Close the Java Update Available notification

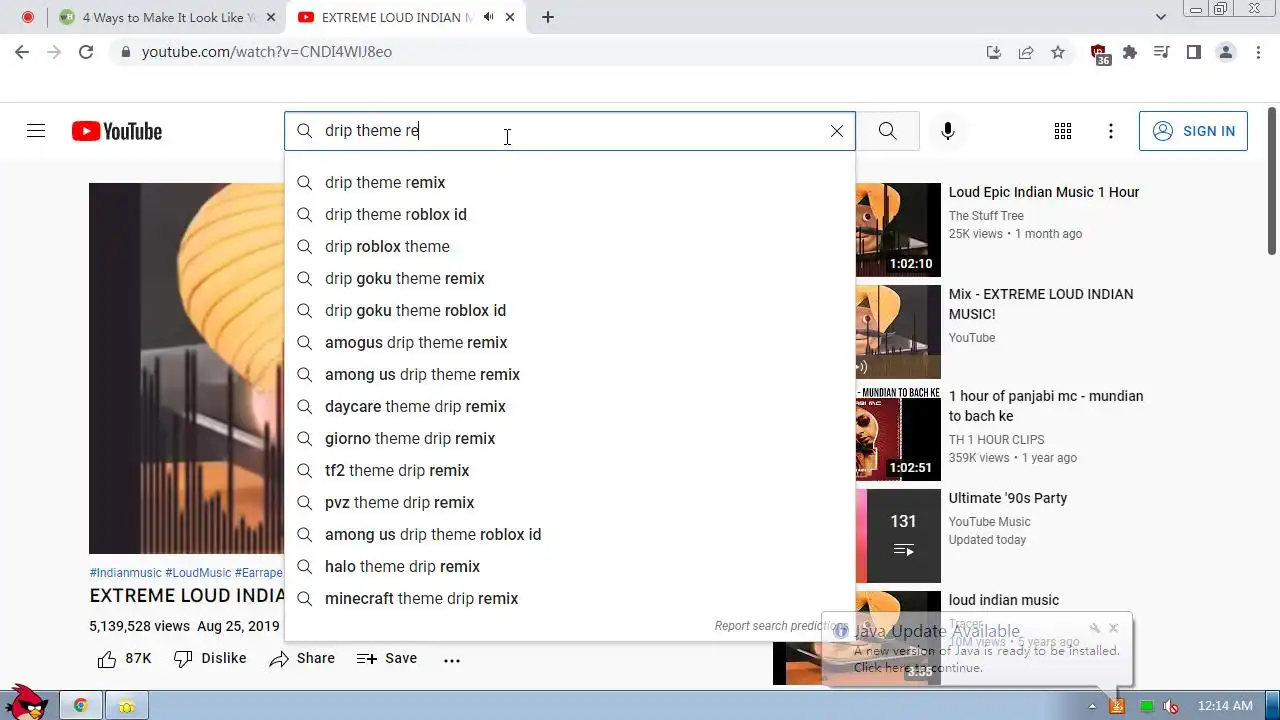[x=1113, y=628]
